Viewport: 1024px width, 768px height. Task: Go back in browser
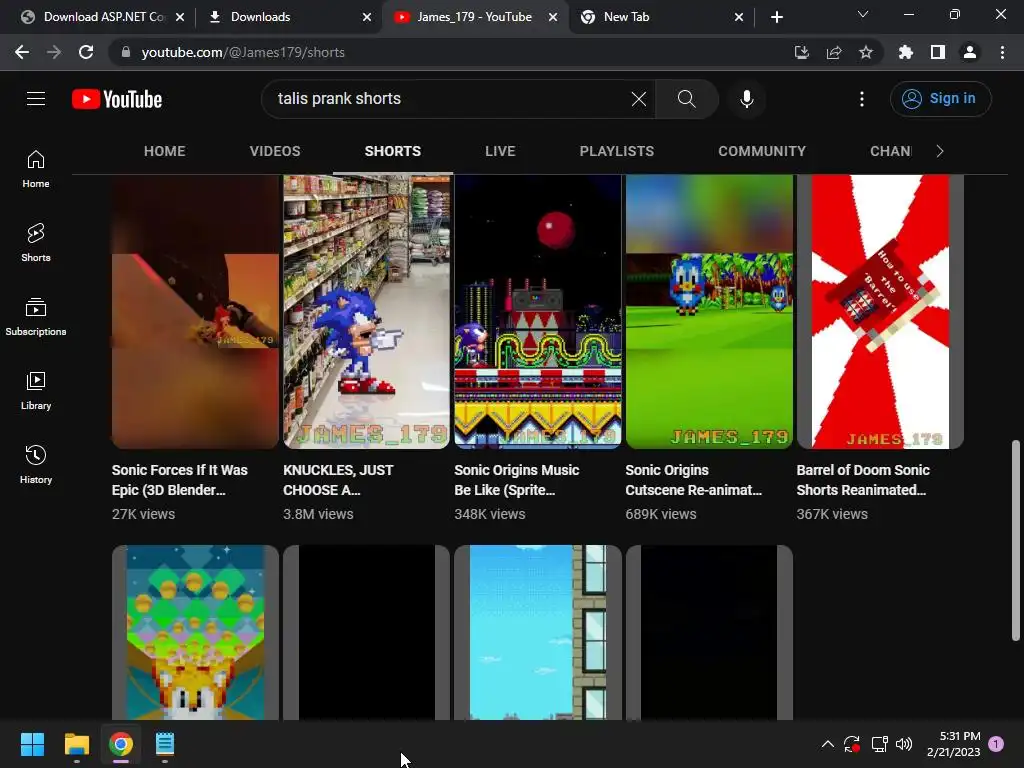(x=22, y=52)
